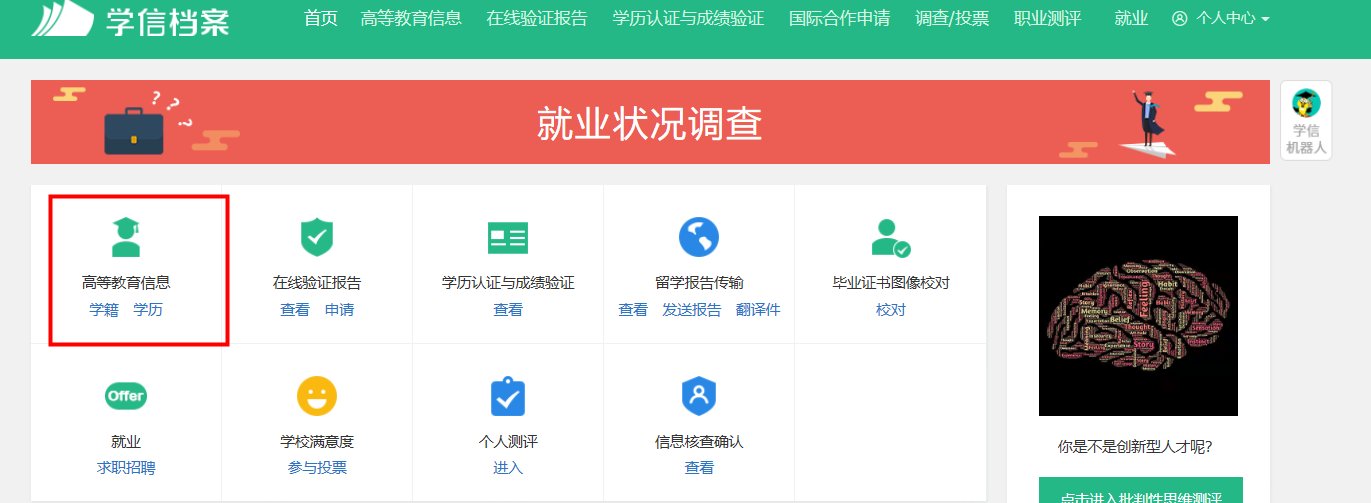This screenshot has height=503, width=1371.
Task: Click the person-check icon for 毕业证书图像校对
Action: pyautogui.click(x=890, y=238)
